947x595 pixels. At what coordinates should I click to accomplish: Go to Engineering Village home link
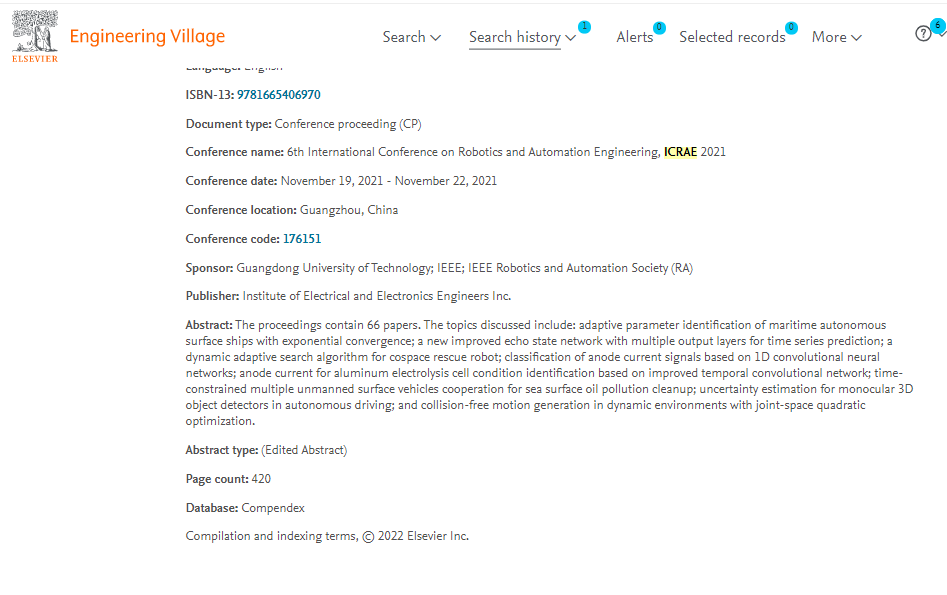(147, 37)
